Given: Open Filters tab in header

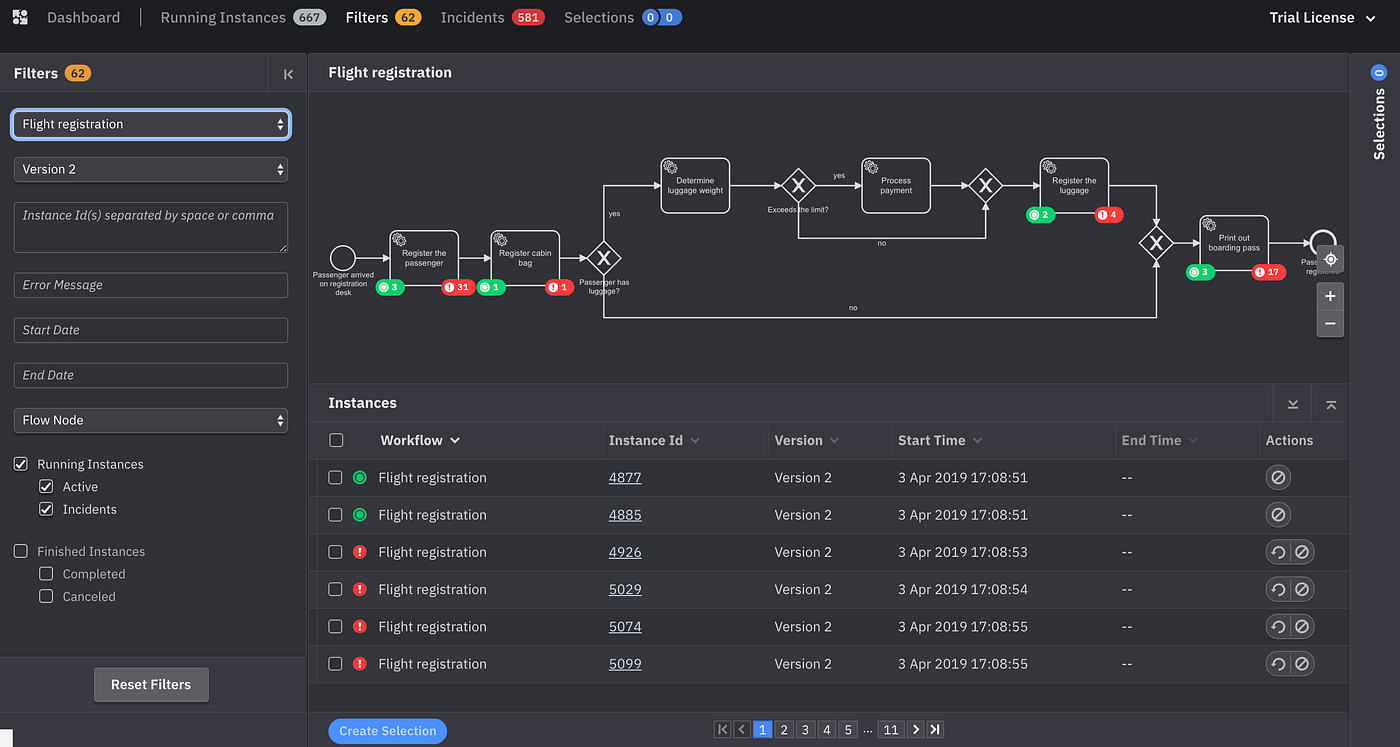Looking at the screenshot, I should tap(383, 18).
